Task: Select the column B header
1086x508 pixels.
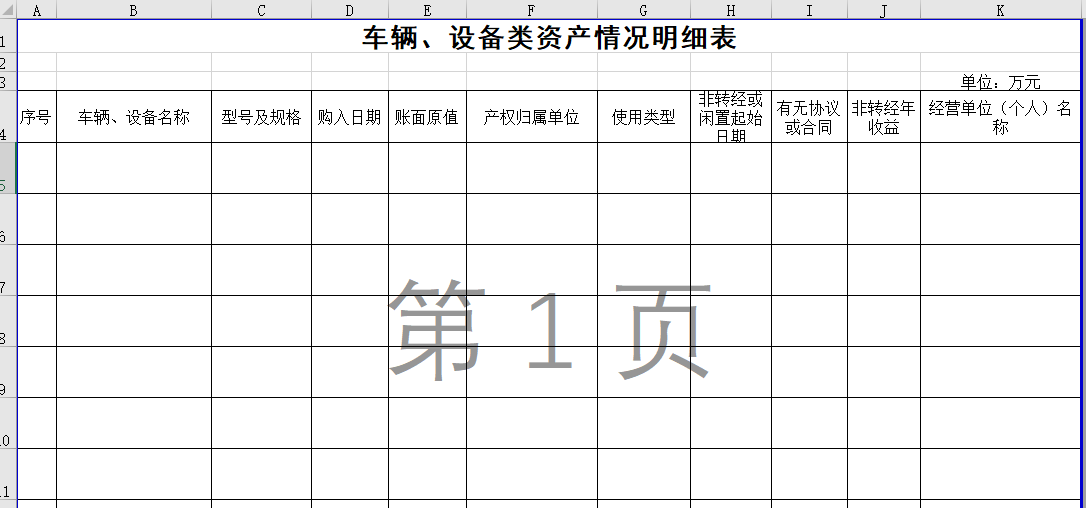Action: [134, 10]
